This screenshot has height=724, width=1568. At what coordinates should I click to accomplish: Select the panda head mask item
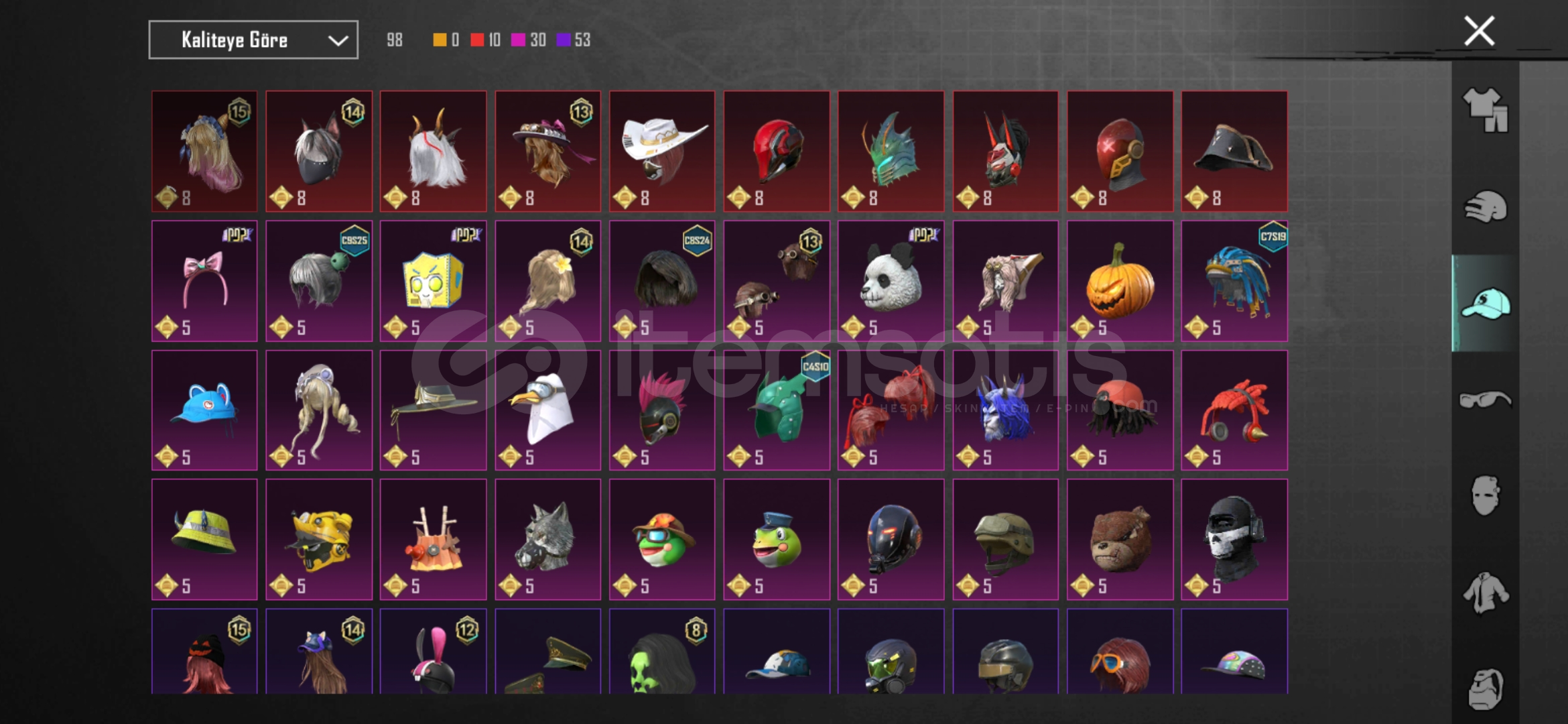click(x=891, y=281)
